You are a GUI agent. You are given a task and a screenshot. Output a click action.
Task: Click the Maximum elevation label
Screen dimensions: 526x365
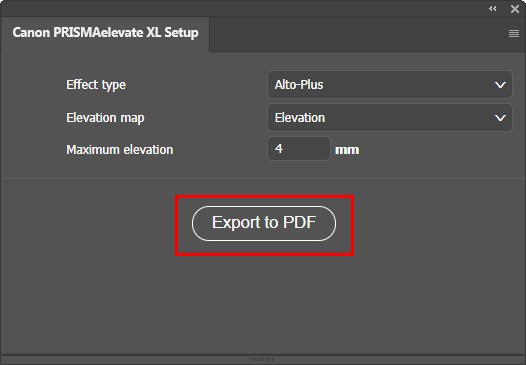(120, 150)
